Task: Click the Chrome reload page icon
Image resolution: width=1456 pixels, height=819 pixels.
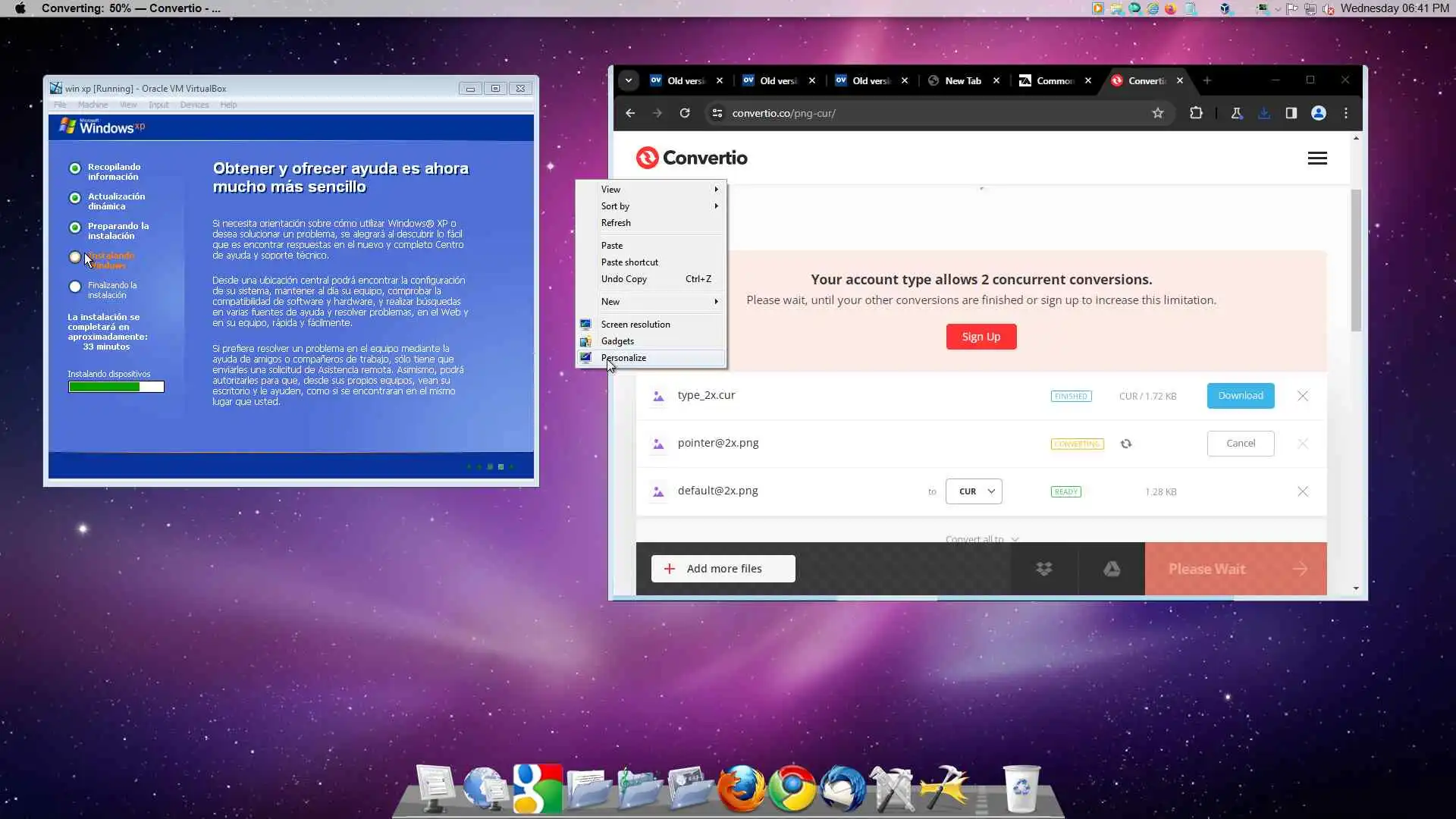Action: [685, 113]
